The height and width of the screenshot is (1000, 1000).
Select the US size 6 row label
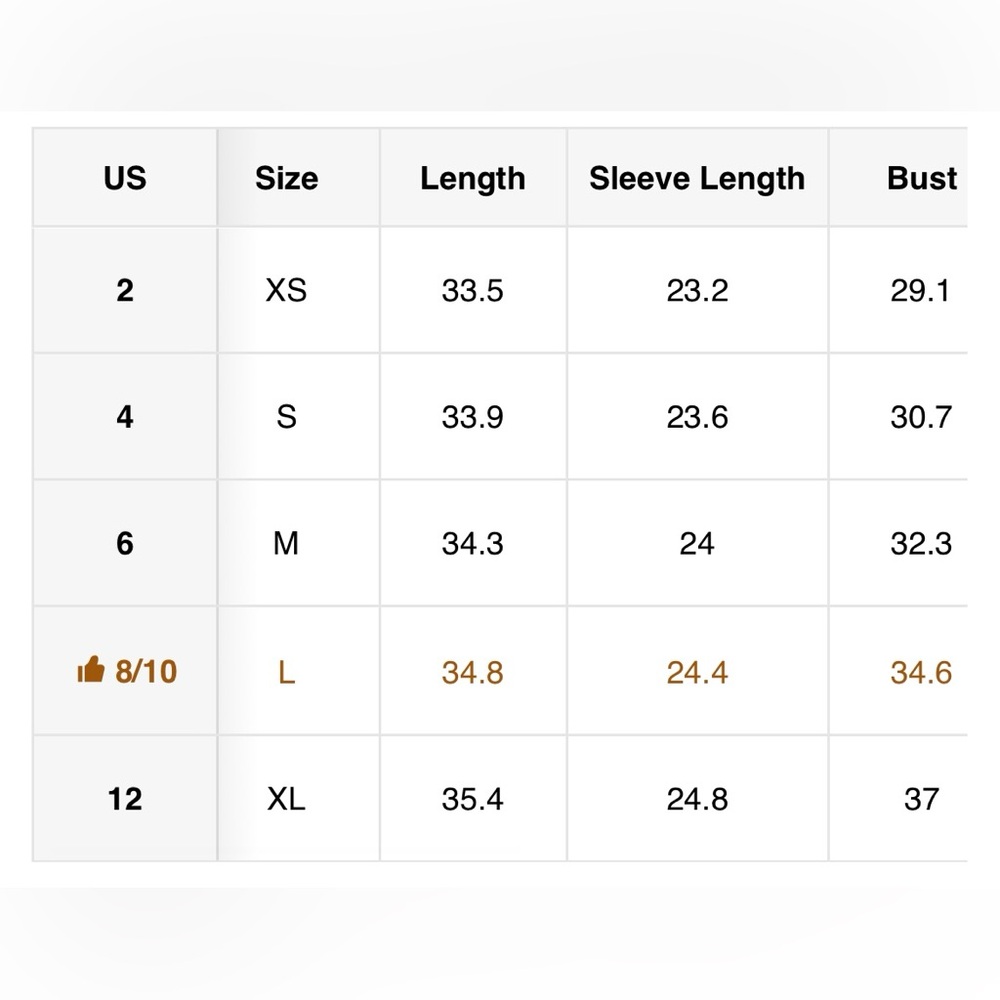(x=125, y=543)
